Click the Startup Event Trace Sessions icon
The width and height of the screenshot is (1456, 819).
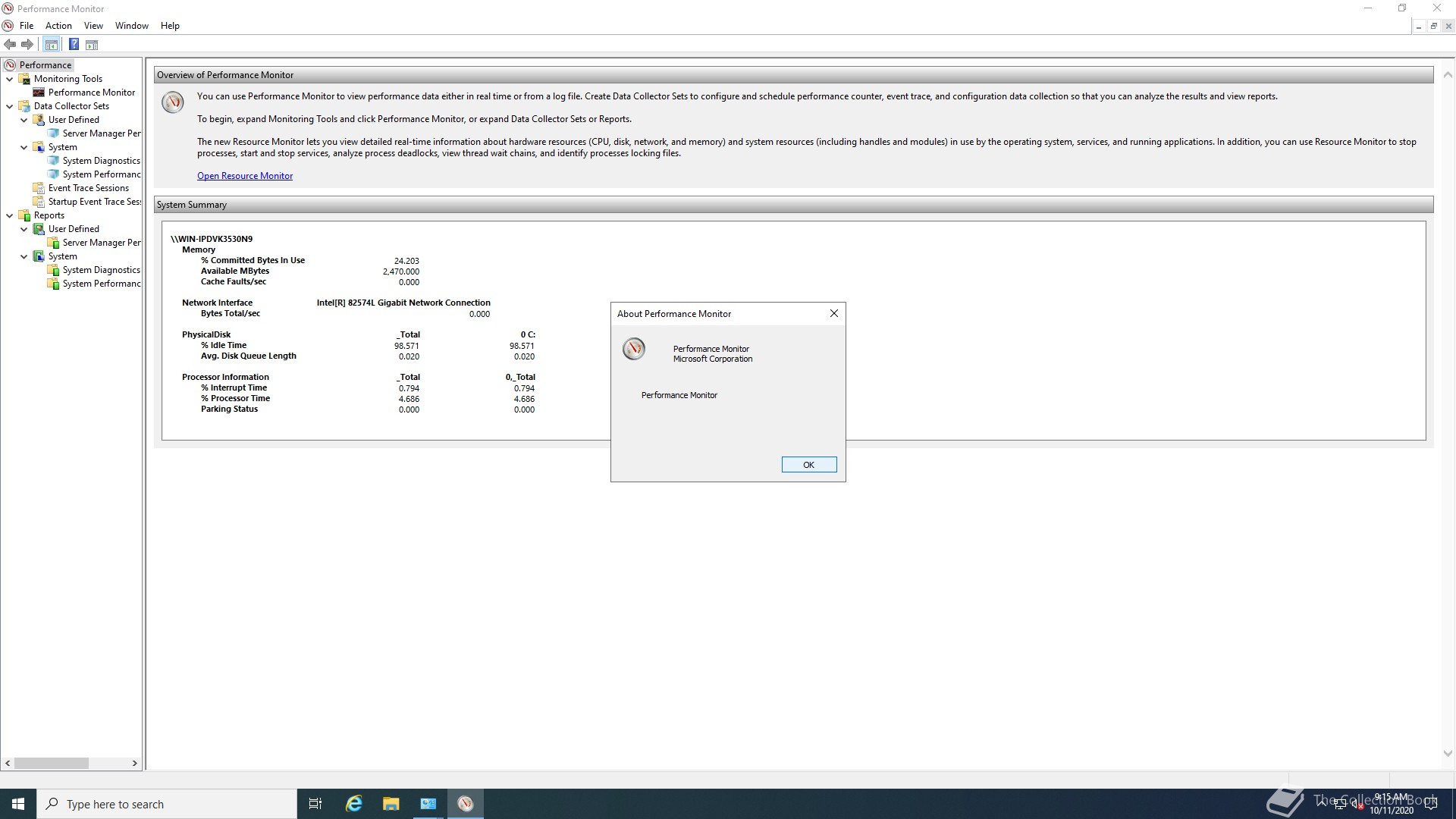coord(39,202)
